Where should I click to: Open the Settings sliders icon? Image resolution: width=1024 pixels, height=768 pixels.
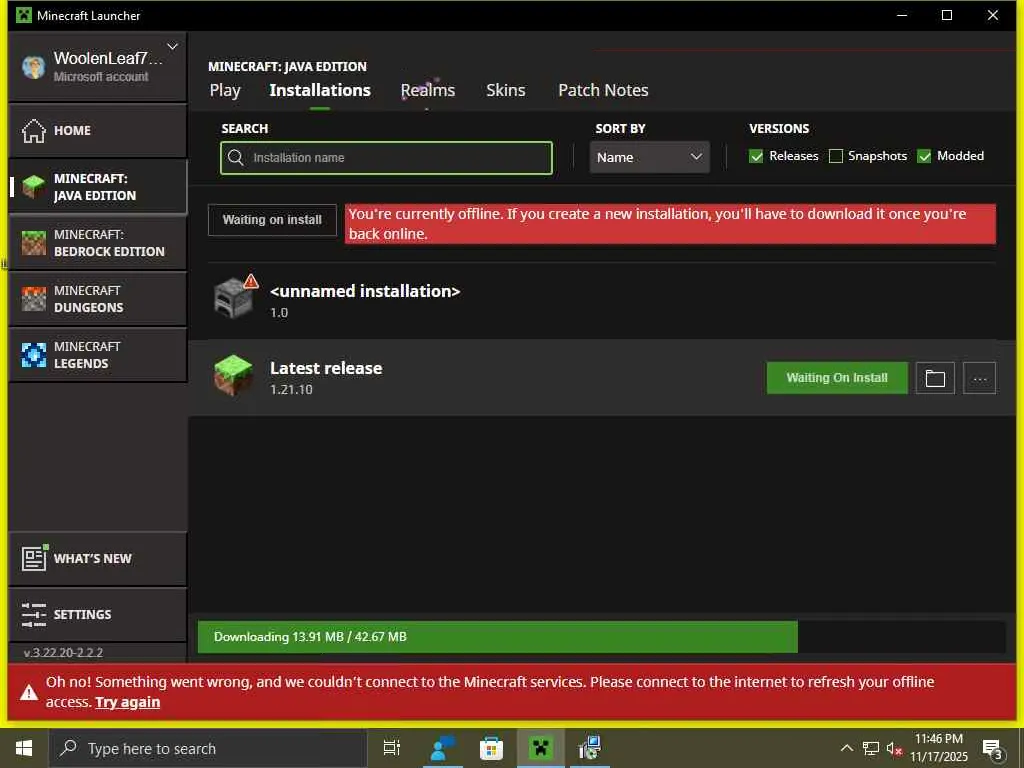click(33, 615)
